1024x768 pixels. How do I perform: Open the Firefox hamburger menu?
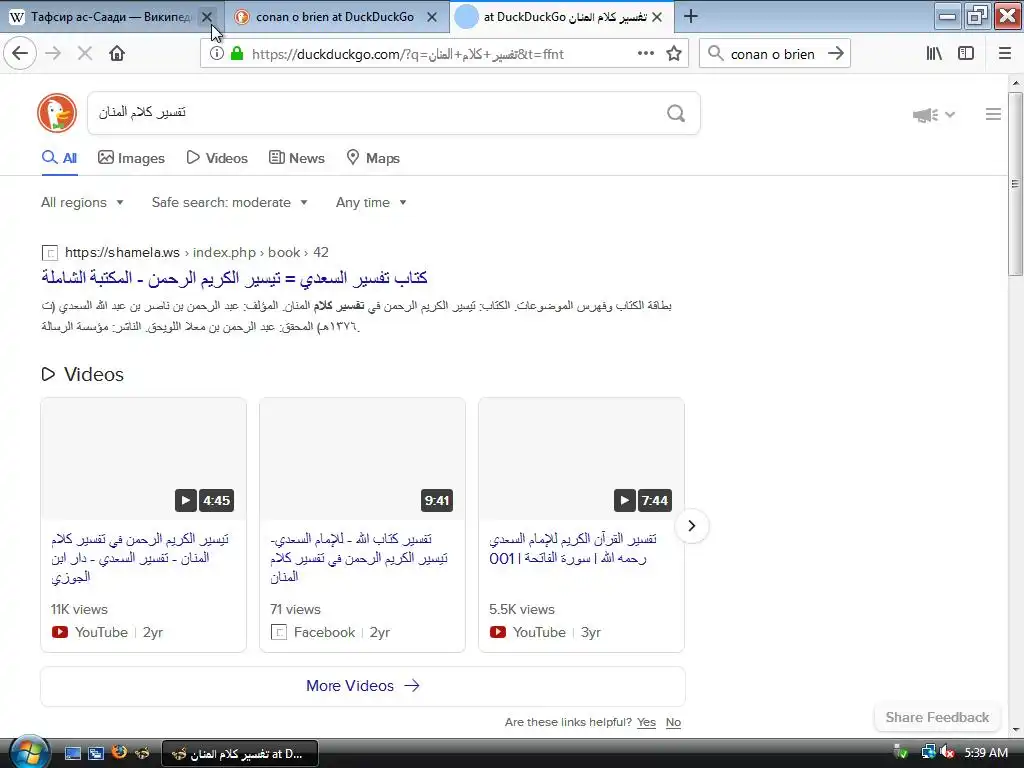coord(1004,54)
